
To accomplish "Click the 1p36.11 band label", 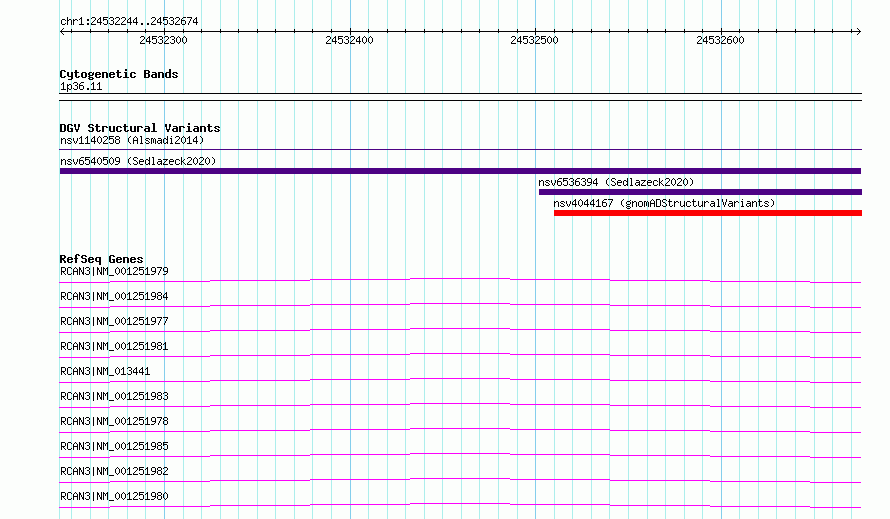I will tap(81, 87).
